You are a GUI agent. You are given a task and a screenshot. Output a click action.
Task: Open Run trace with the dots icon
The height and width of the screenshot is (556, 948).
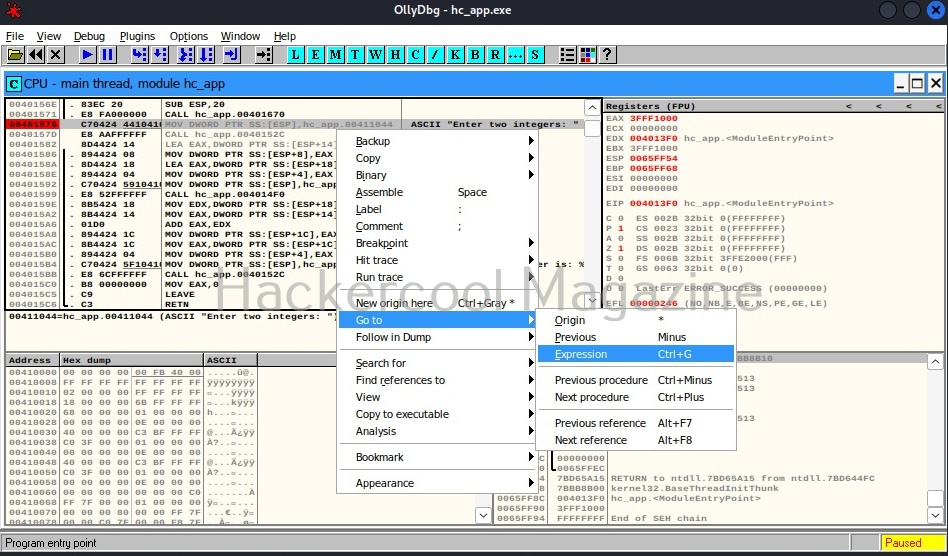tap(515, 55)
